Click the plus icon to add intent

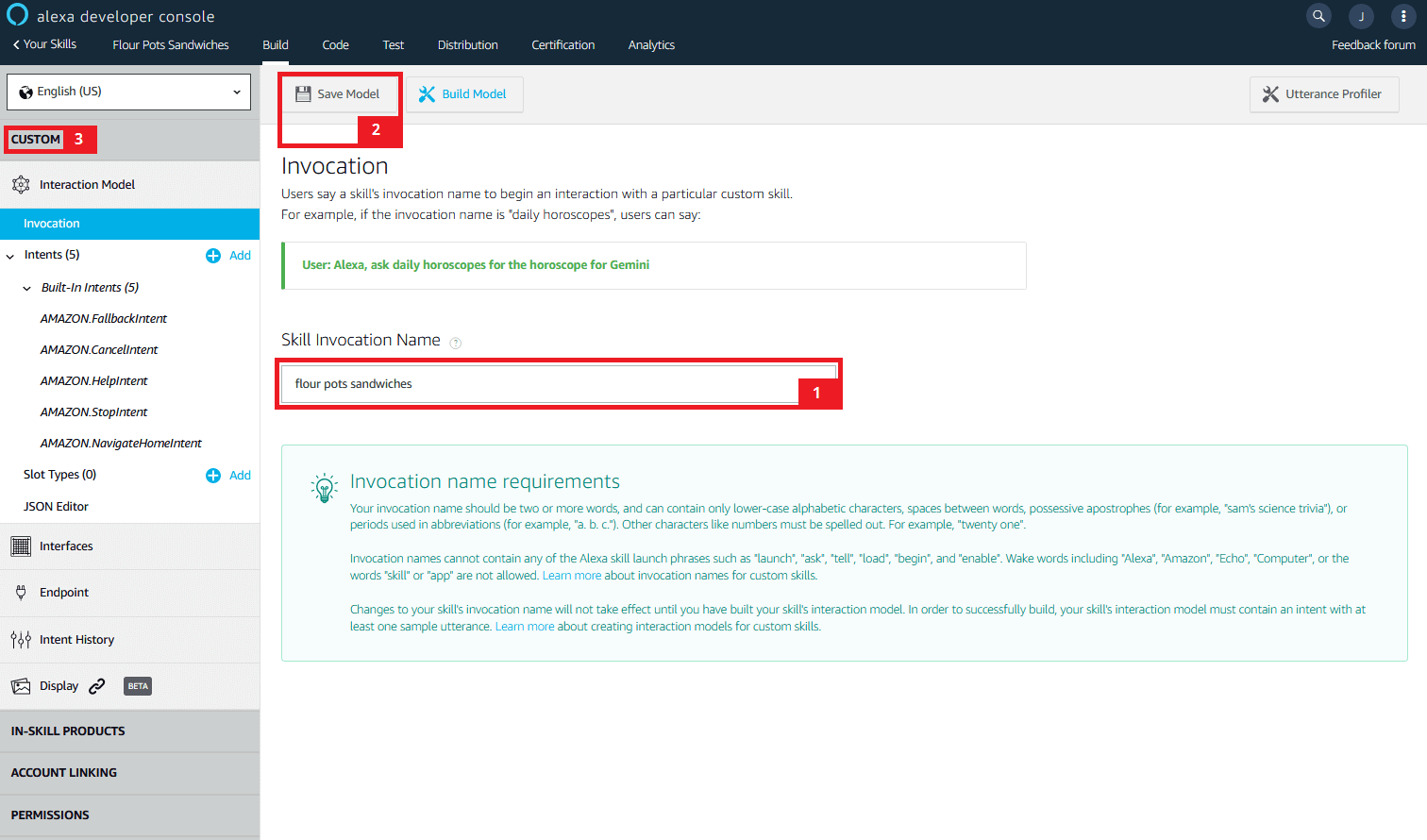point(213,256)
